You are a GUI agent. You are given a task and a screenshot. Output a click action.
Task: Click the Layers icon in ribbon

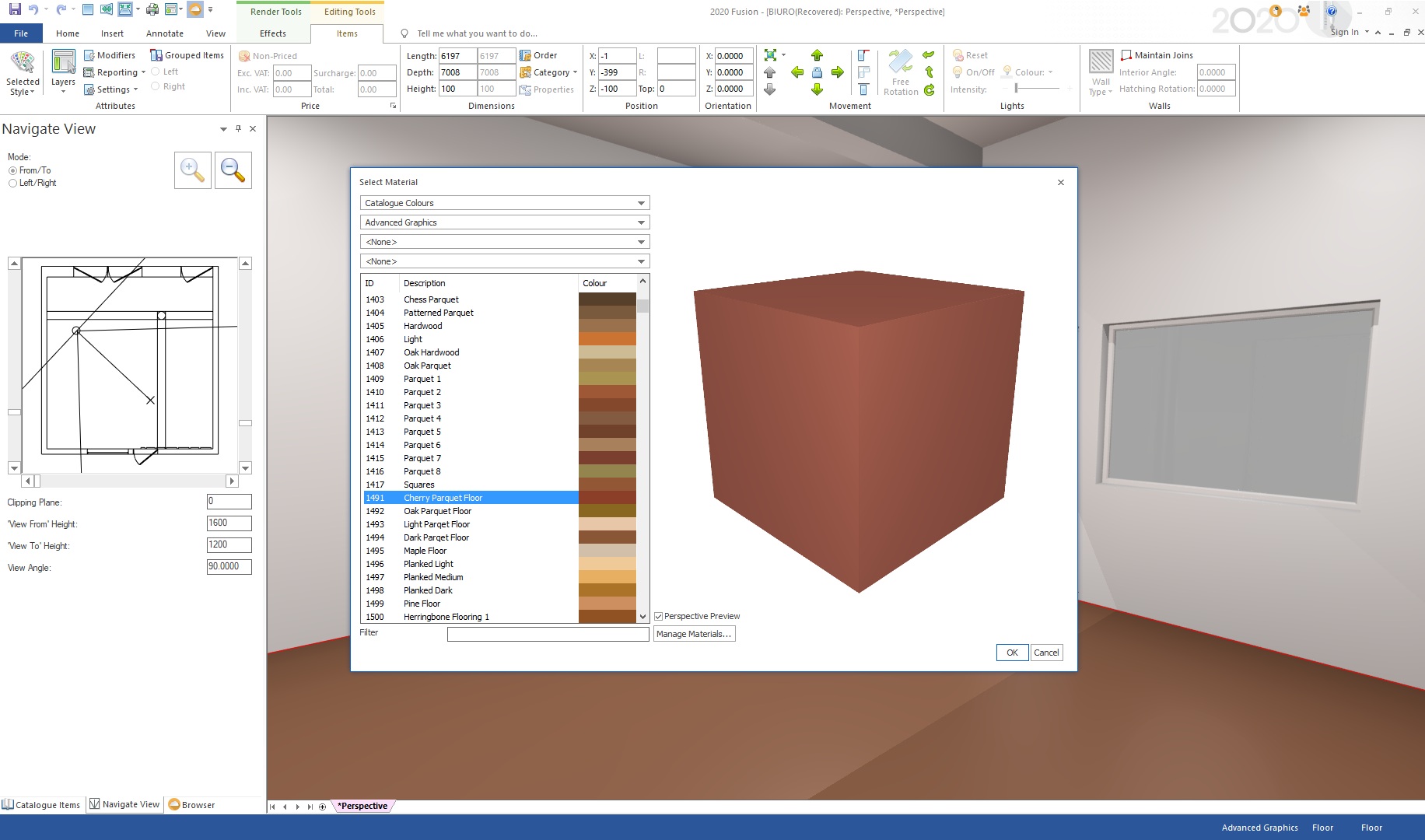tap(63, 62)
